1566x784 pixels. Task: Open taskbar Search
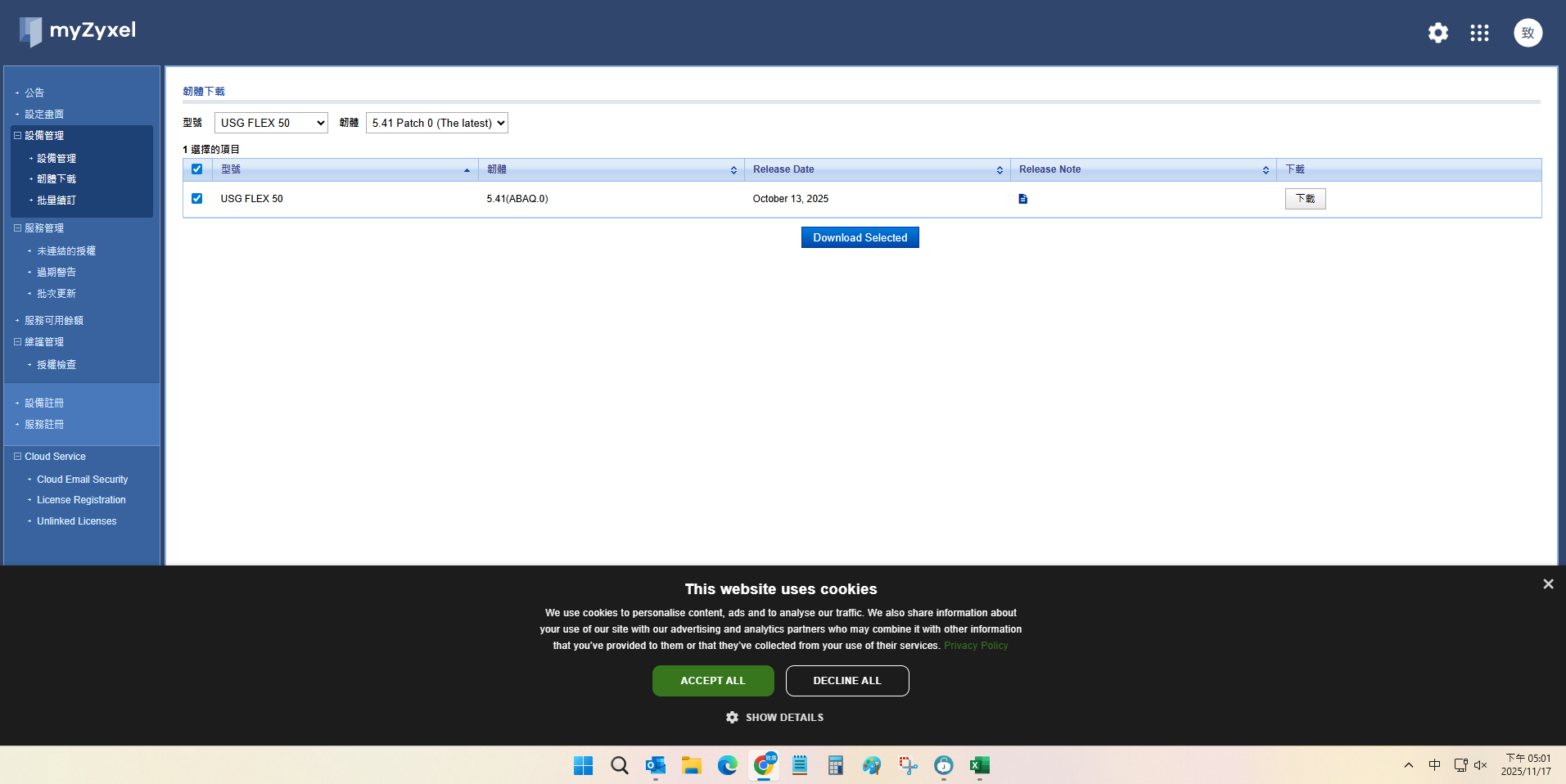(620, 765)
